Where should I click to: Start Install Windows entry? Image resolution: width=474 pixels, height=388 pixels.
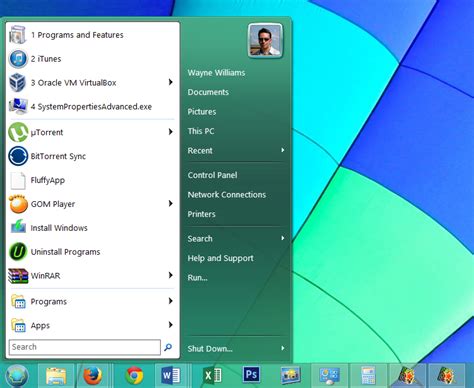(x=92, y=228)
